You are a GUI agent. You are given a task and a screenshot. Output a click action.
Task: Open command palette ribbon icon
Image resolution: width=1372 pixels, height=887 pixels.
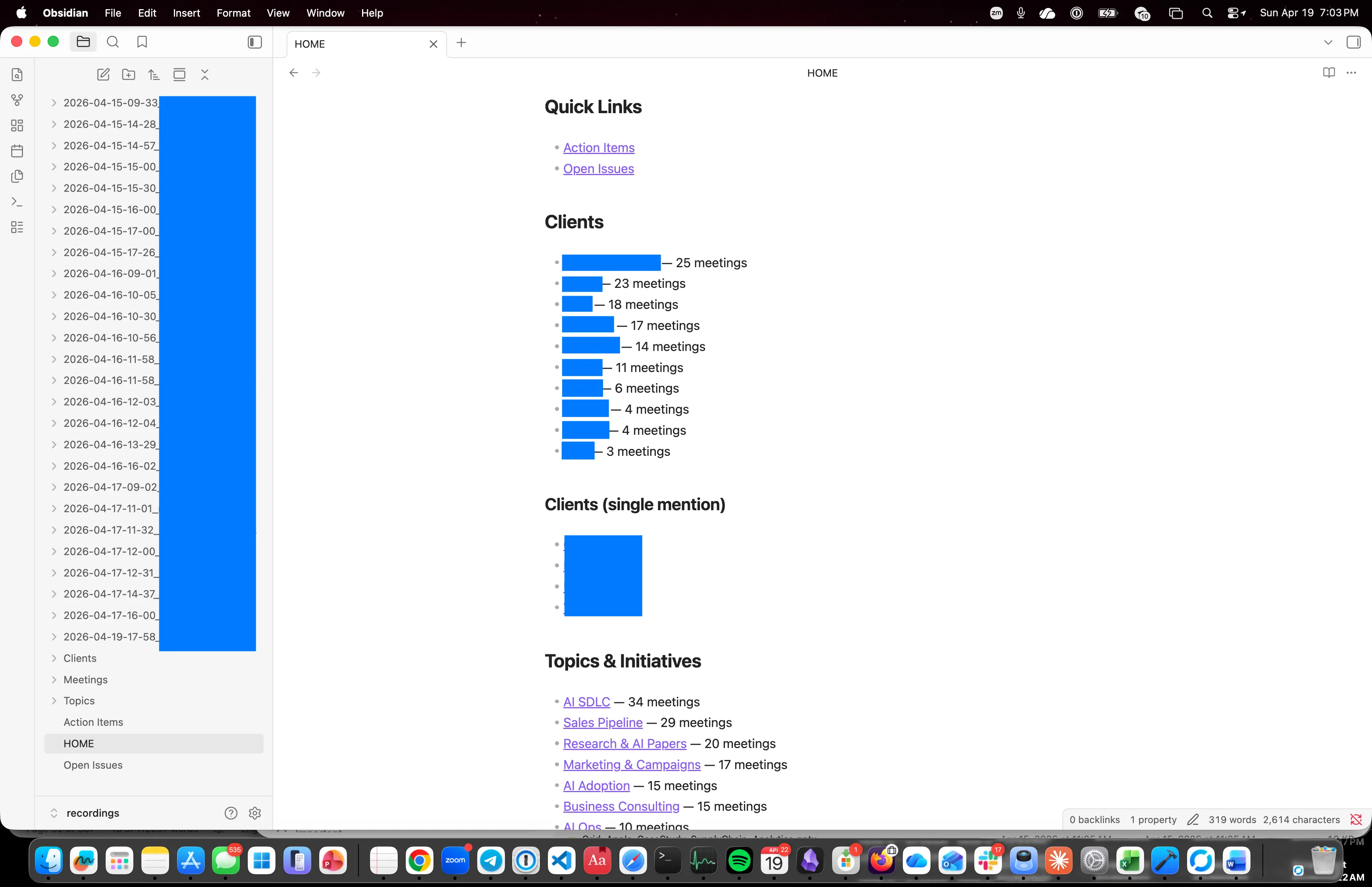[17, 202]
